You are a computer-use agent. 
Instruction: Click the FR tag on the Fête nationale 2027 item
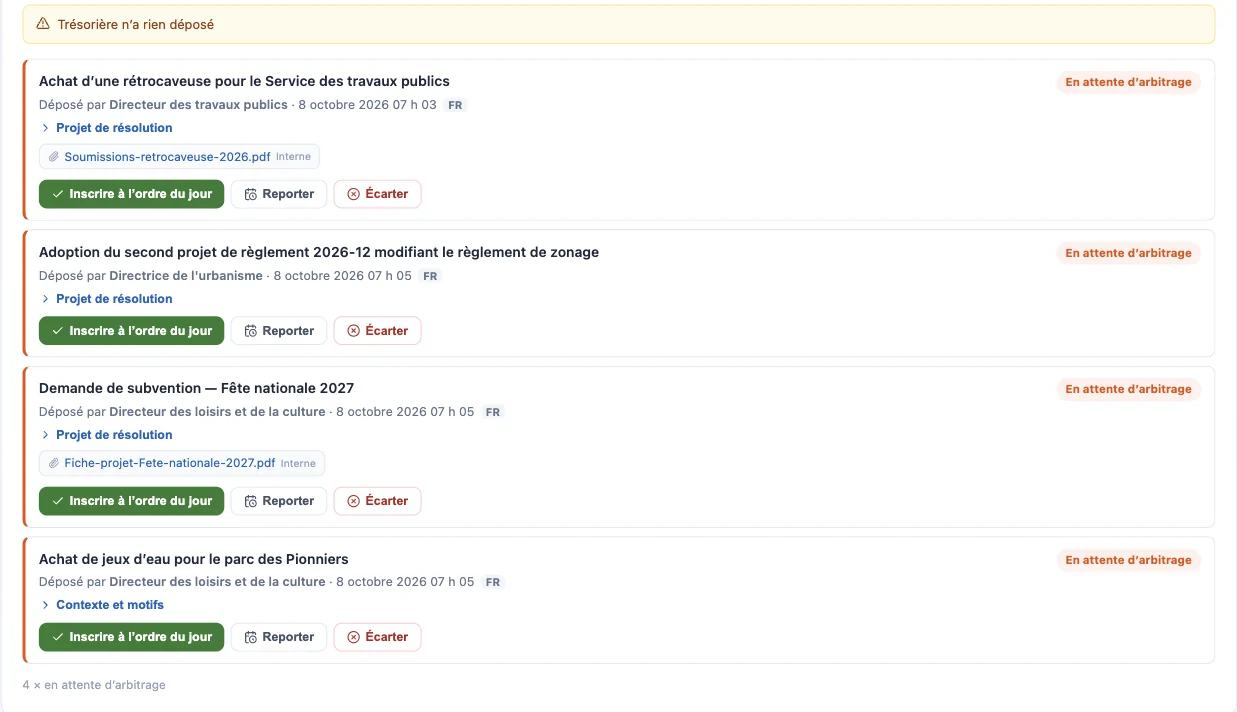(x=493, y=413)
